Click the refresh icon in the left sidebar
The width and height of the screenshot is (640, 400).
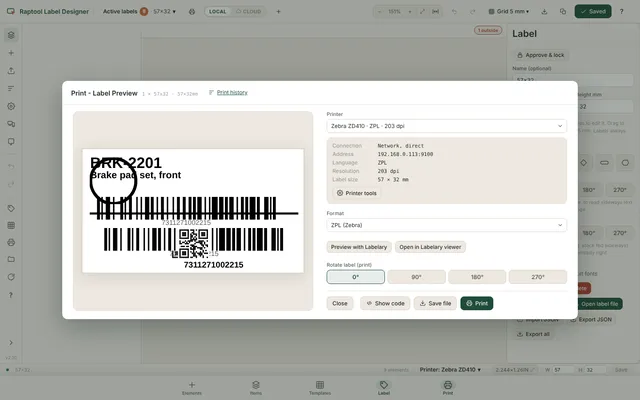pos(11,277)
